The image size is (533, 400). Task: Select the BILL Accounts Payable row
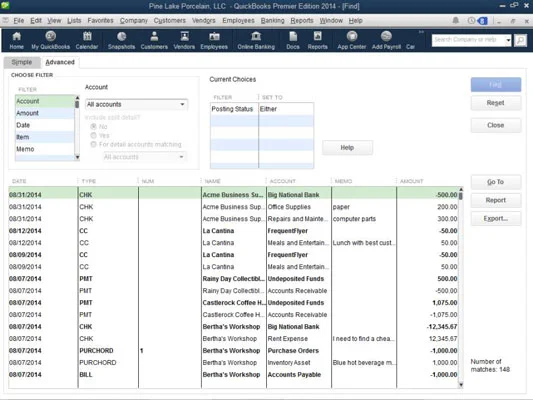point(234,375)
